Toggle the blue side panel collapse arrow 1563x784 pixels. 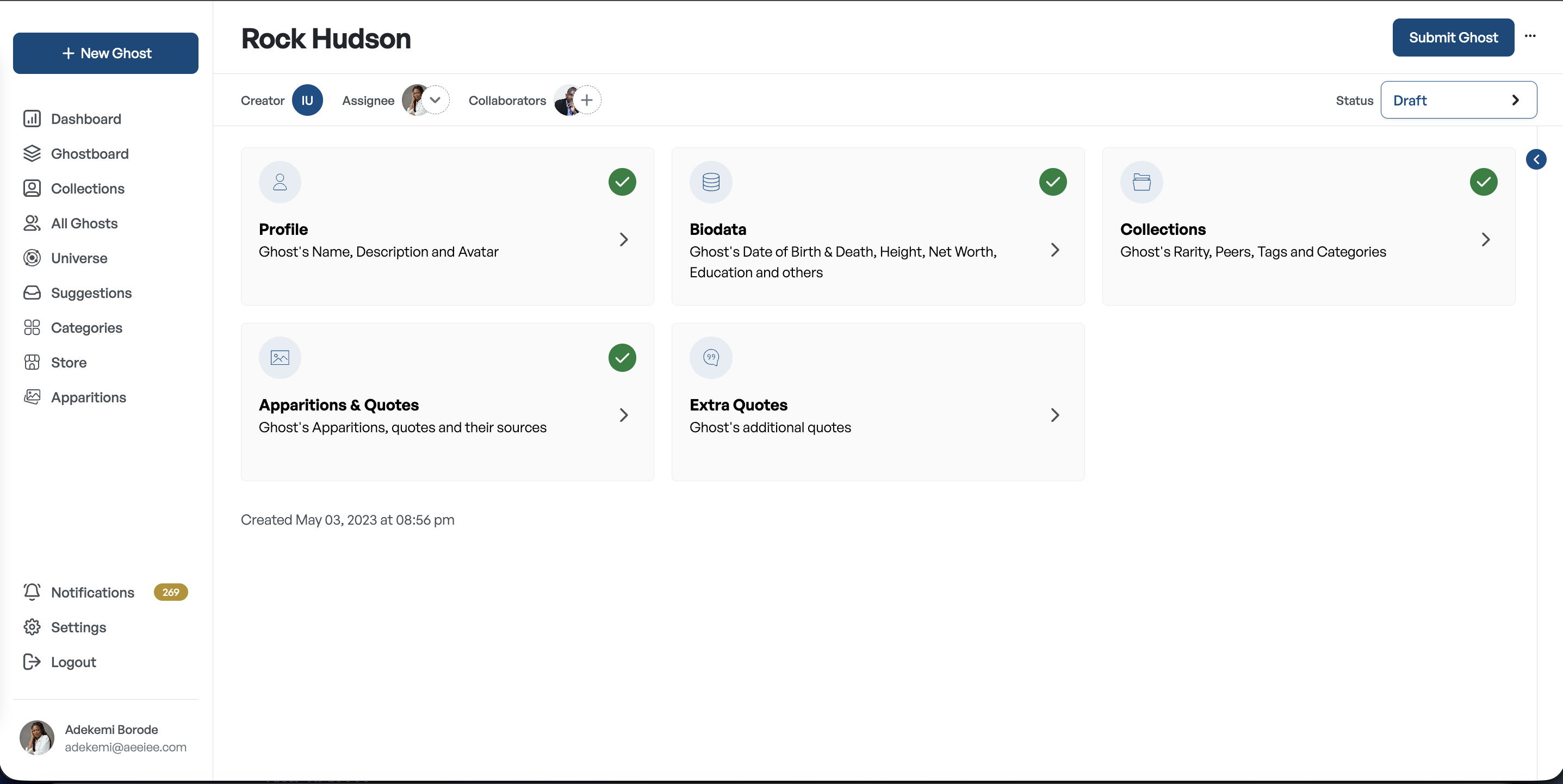coord(1536,160)
